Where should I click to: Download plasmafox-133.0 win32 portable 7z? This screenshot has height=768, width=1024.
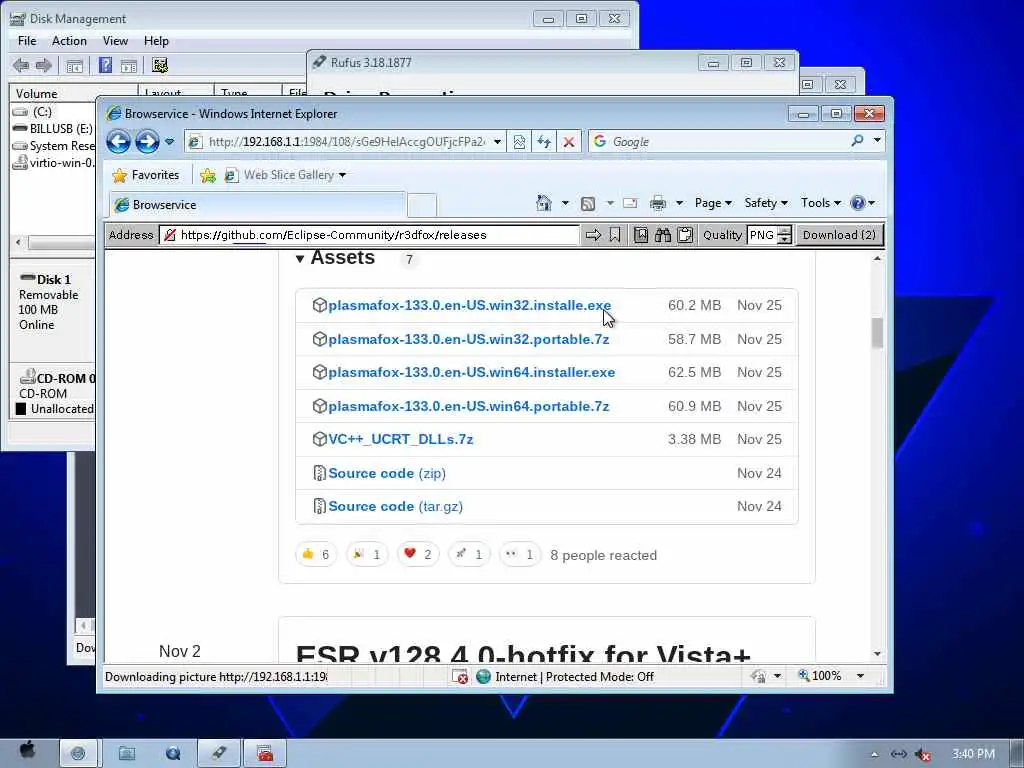tap(468, 339)
